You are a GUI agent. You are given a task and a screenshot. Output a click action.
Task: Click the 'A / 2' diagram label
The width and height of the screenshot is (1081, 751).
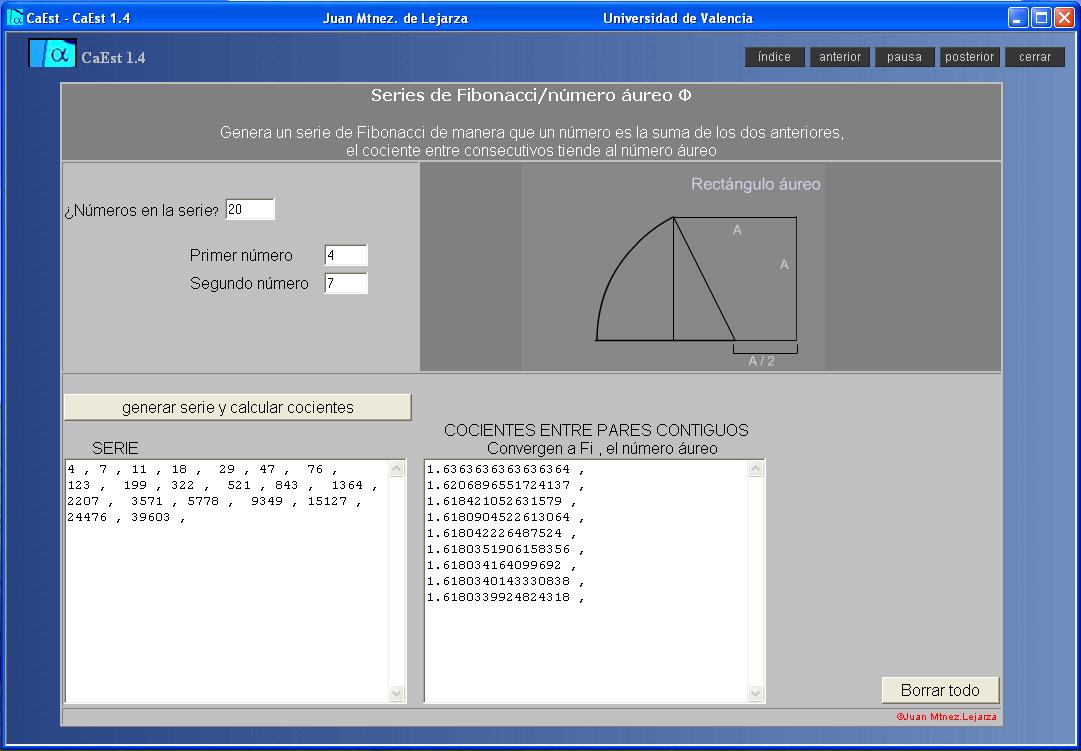tap(761, 361)
